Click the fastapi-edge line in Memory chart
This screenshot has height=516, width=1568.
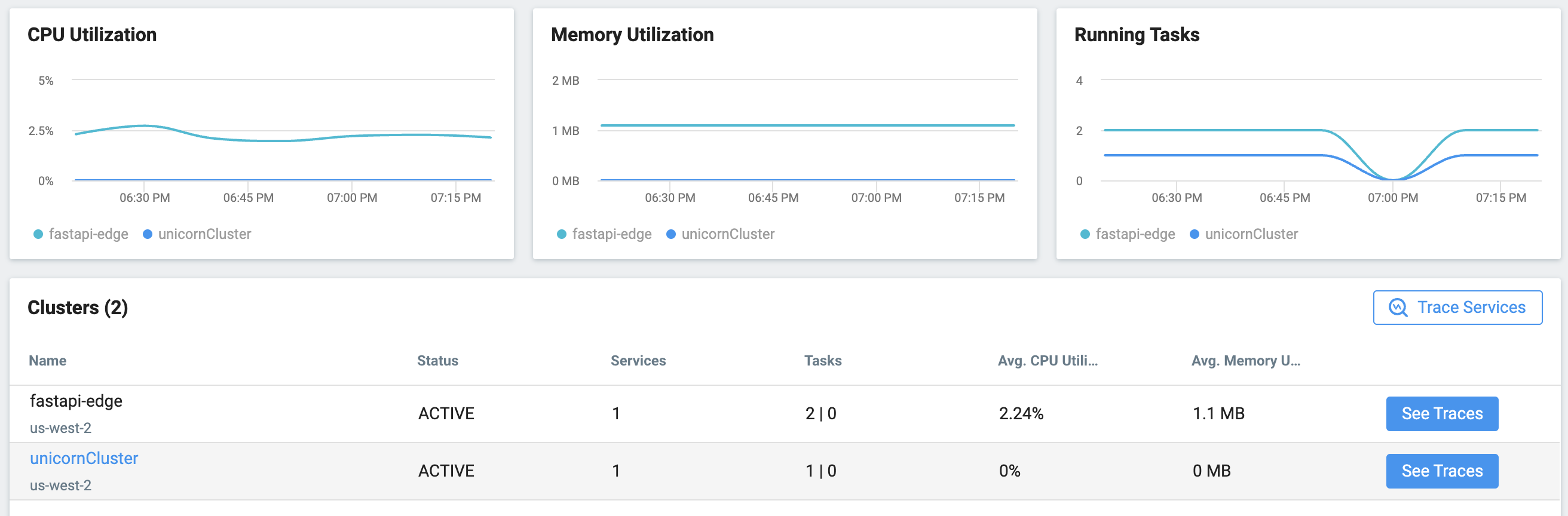coord(807,125)
